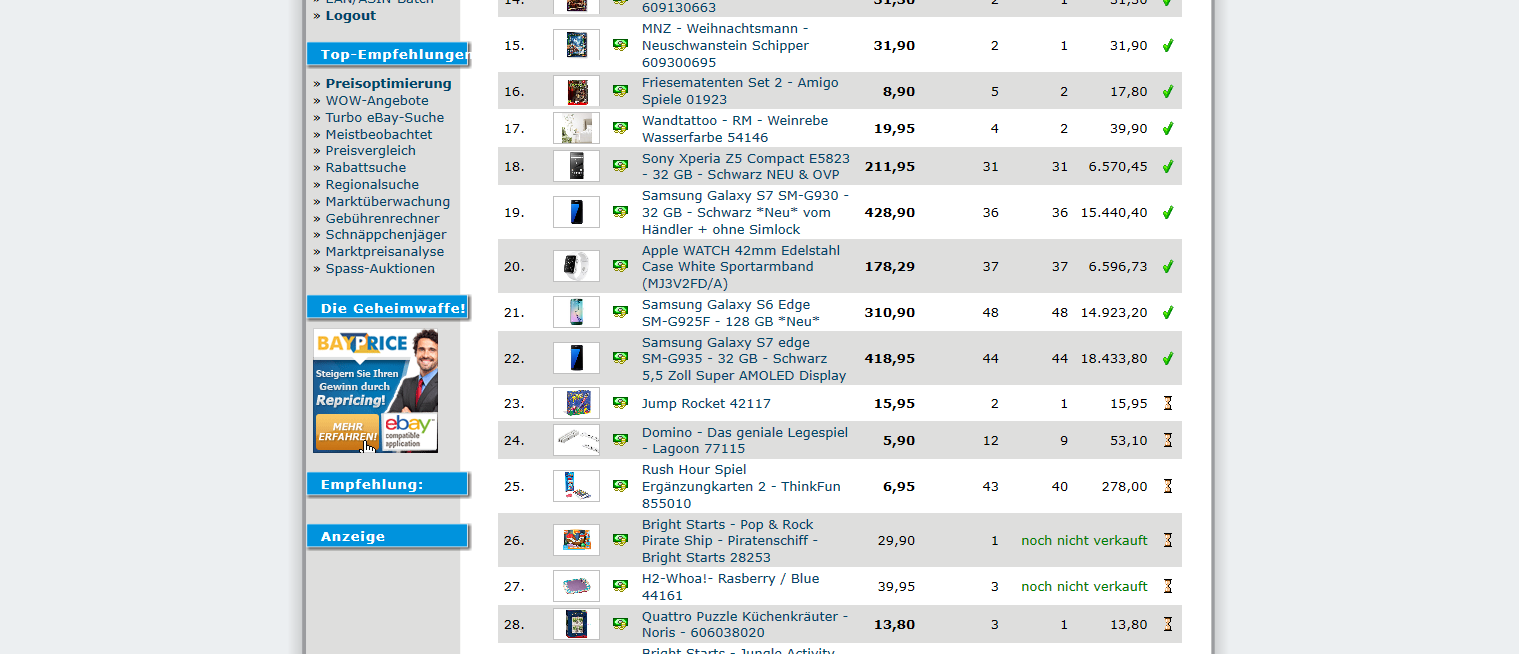Open the Samsung Galaxy S6 Edge thumbnail
Screen dimensions: 1519x654
coord(576,312)
